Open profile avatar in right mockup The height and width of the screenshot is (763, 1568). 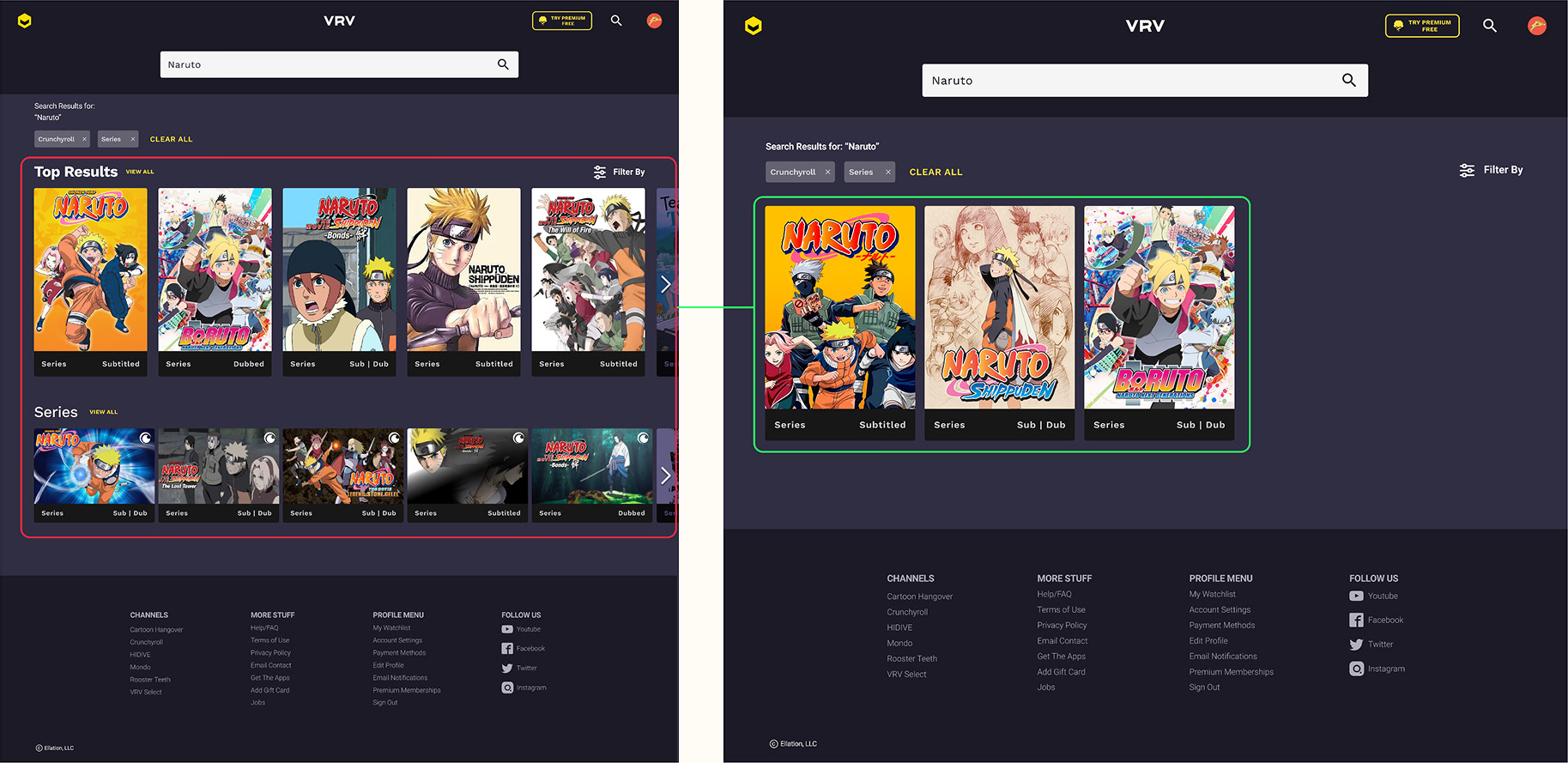point(1537,26)
